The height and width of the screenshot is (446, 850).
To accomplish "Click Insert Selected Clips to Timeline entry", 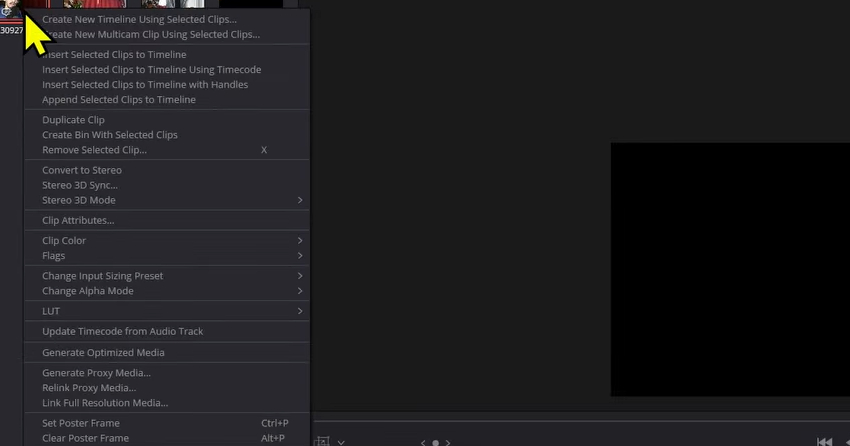I will 114,55.
